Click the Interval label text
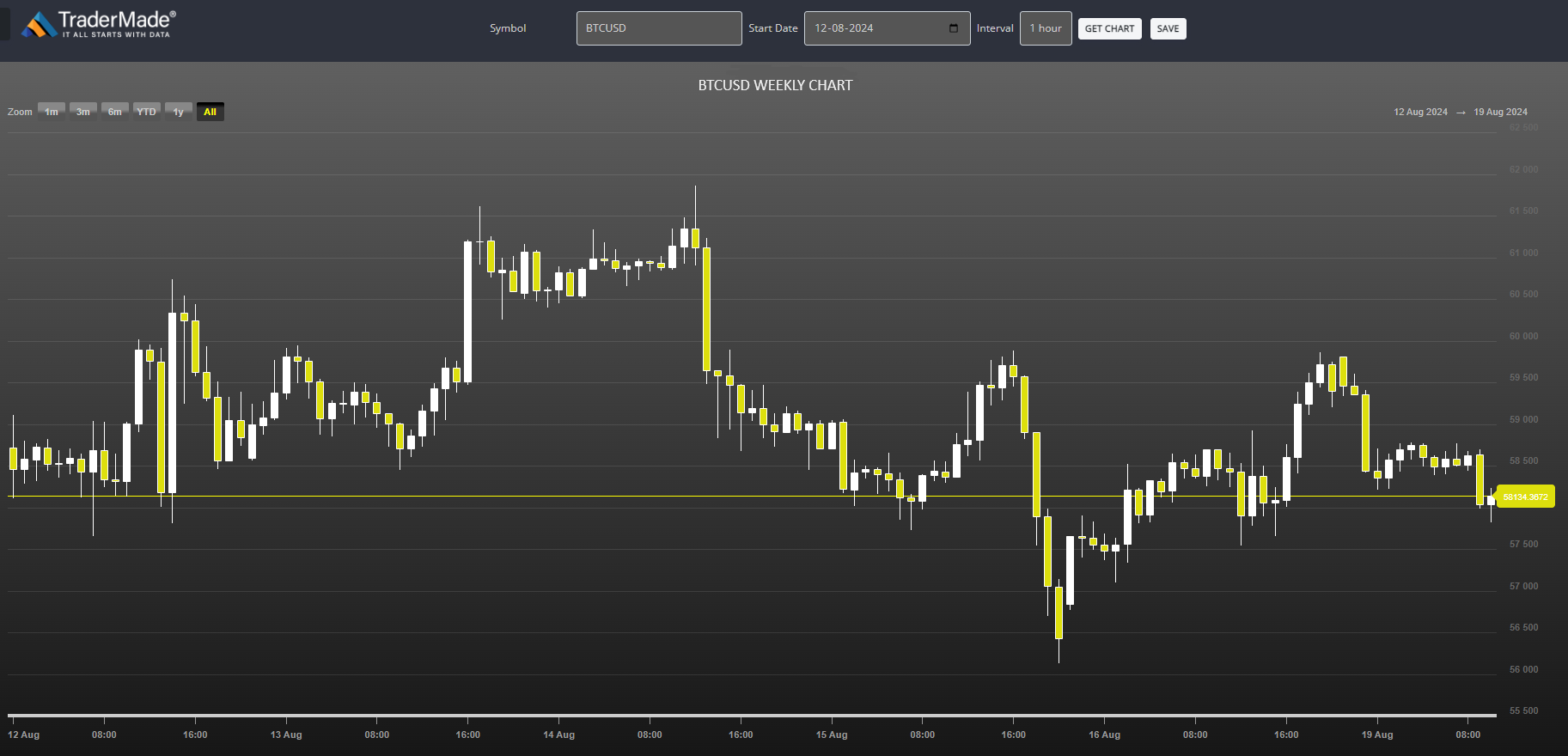This screenshot has height=756, width=1568. tap(995, 28)
